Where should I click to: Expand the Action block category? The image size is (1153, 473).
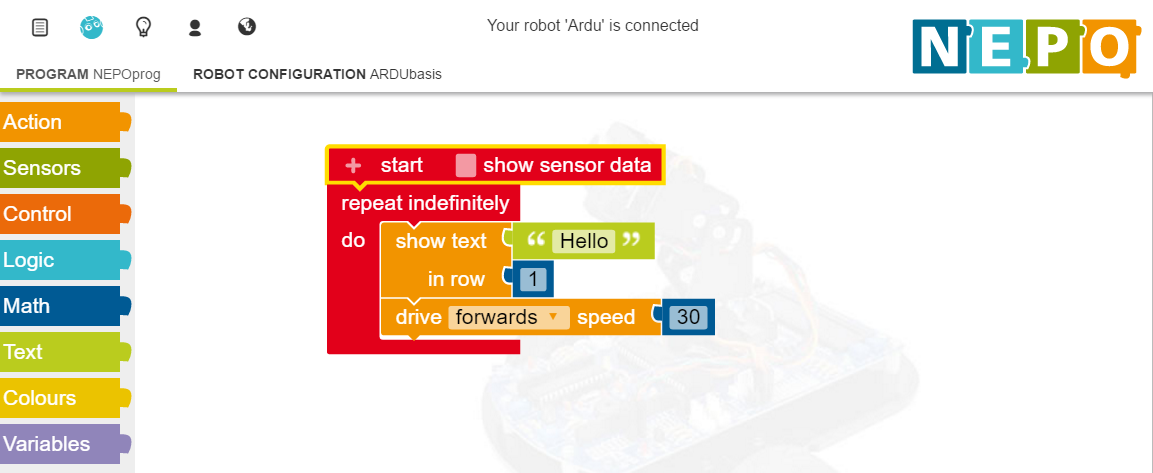click(65, 122)
